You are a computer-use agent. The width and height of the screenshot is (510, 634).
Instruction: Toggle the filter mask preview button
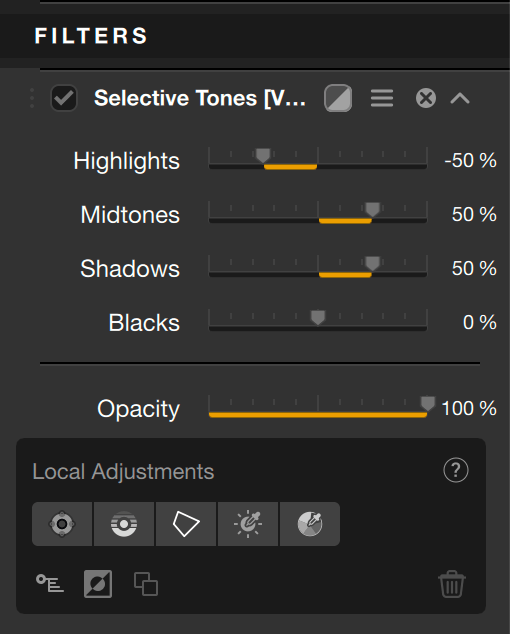(338, 98)
